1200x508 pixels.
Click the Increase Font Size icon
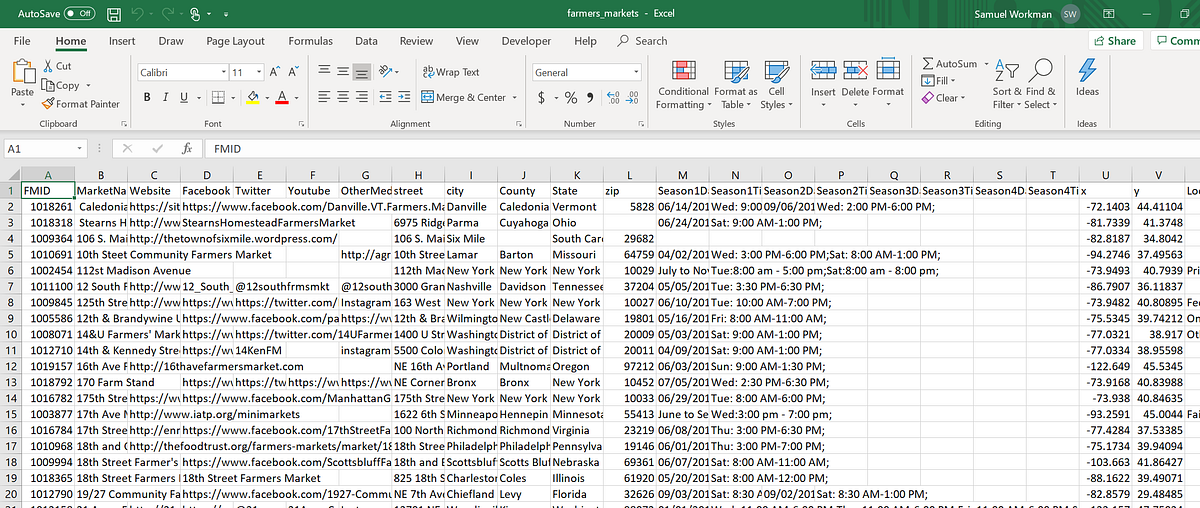tap(273, 72)
